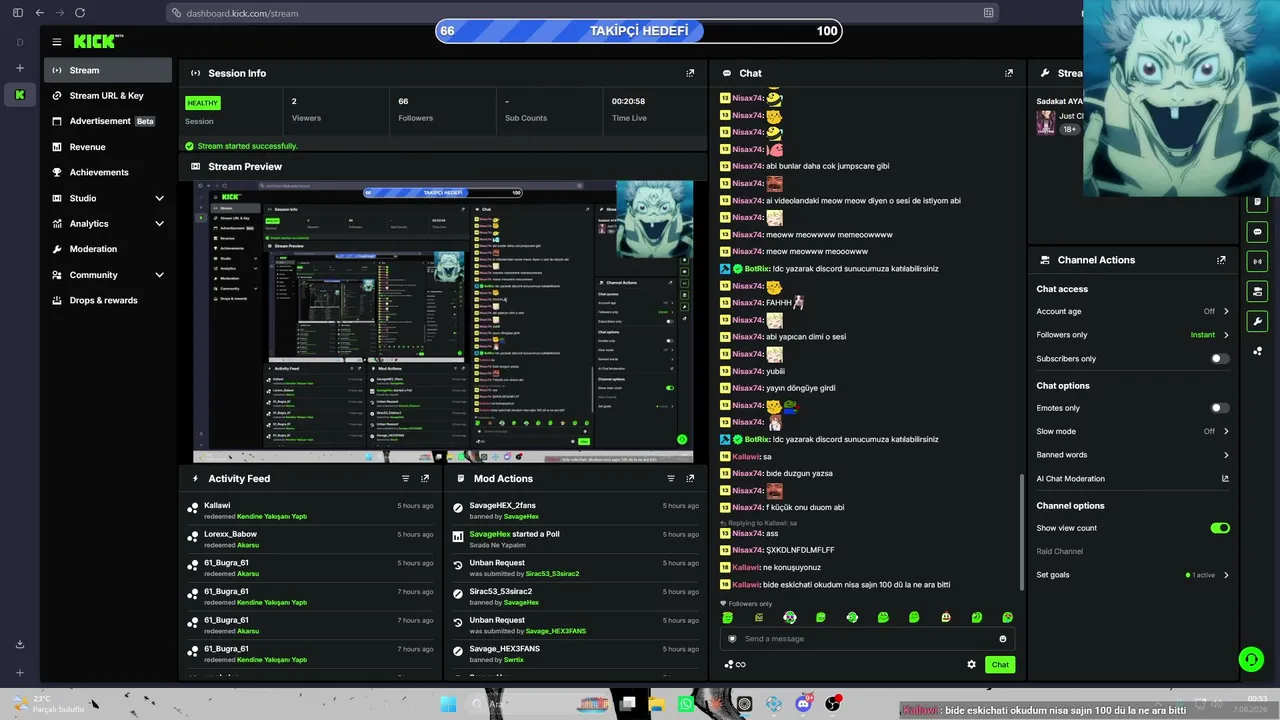Click the wrench icon in right rail

(x=1258, y=321)
